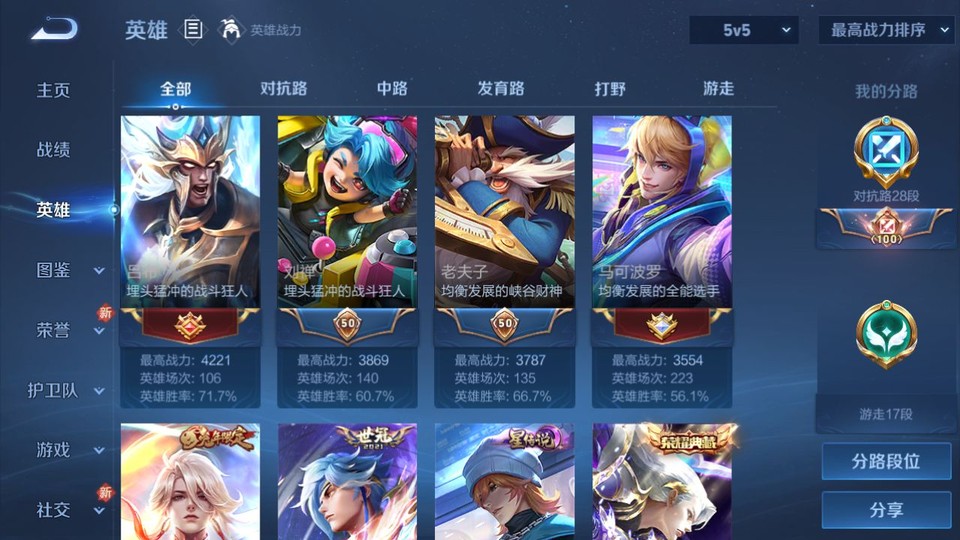Select 战绩 in the sidebar

point(53,149)
